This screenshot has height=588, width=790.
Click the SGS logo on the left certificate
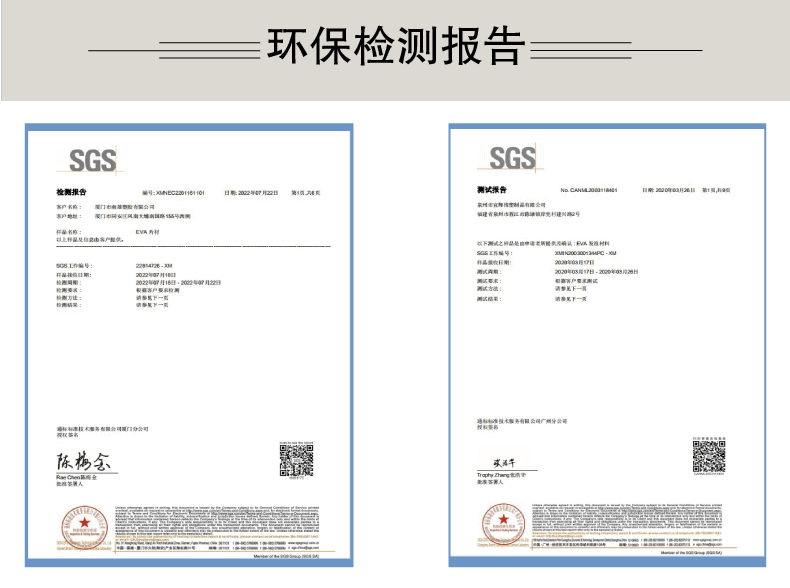tap(92, 161)
